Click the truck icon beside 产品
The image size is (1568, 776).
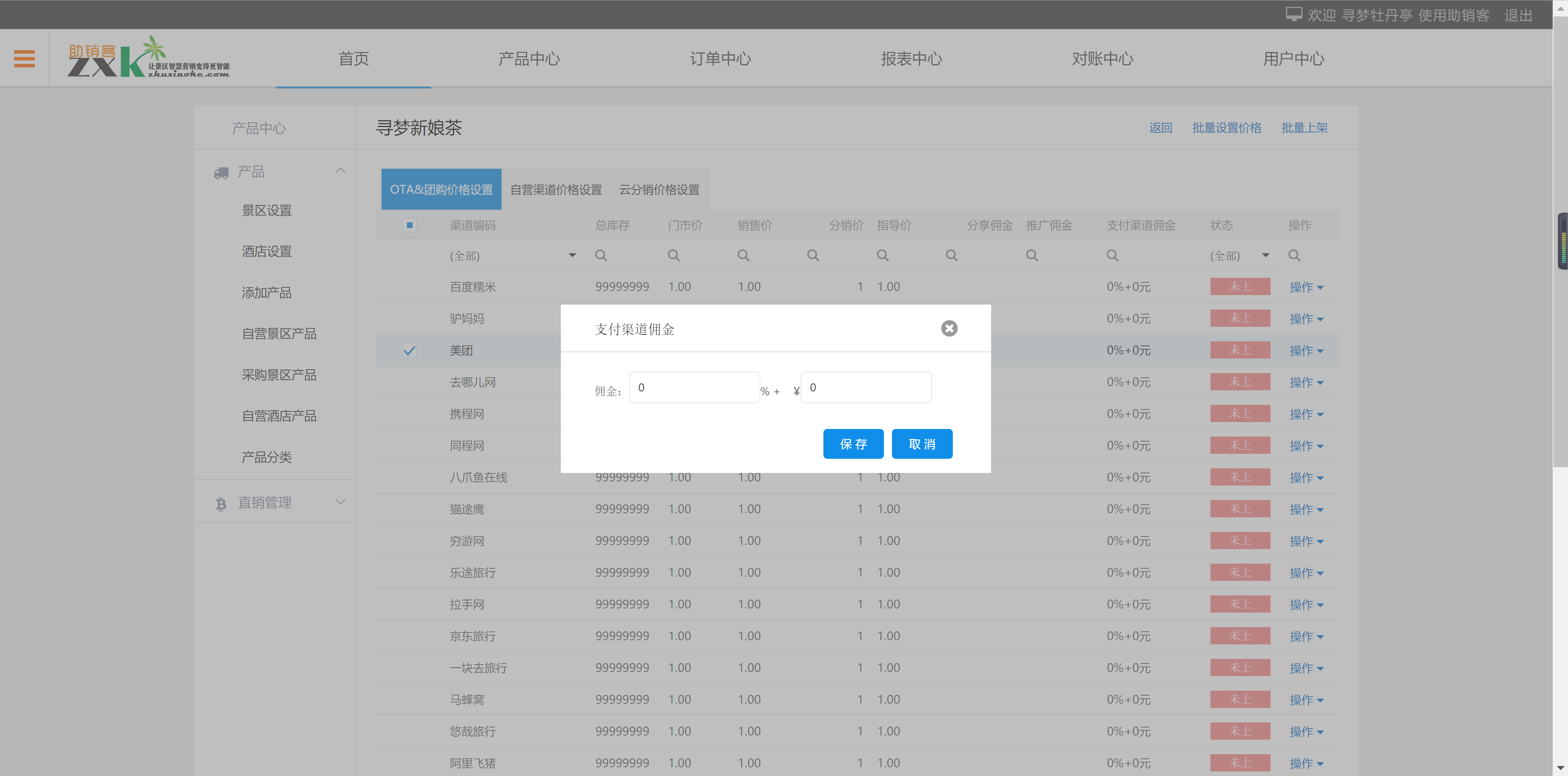tap(221, 173)
